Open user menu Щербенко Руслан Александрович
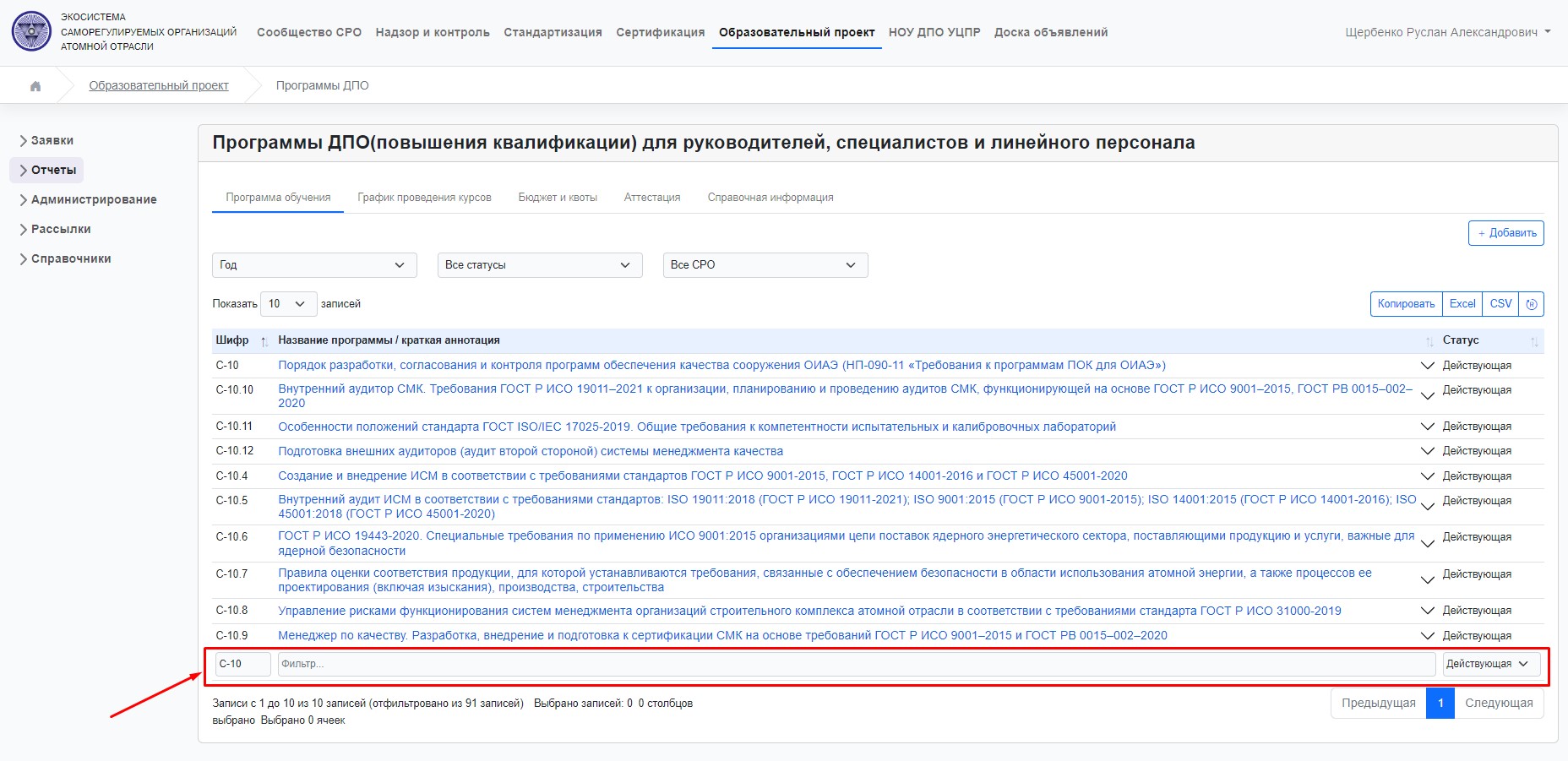Viewport: 1568px width, 761px height. (1448, 32)
